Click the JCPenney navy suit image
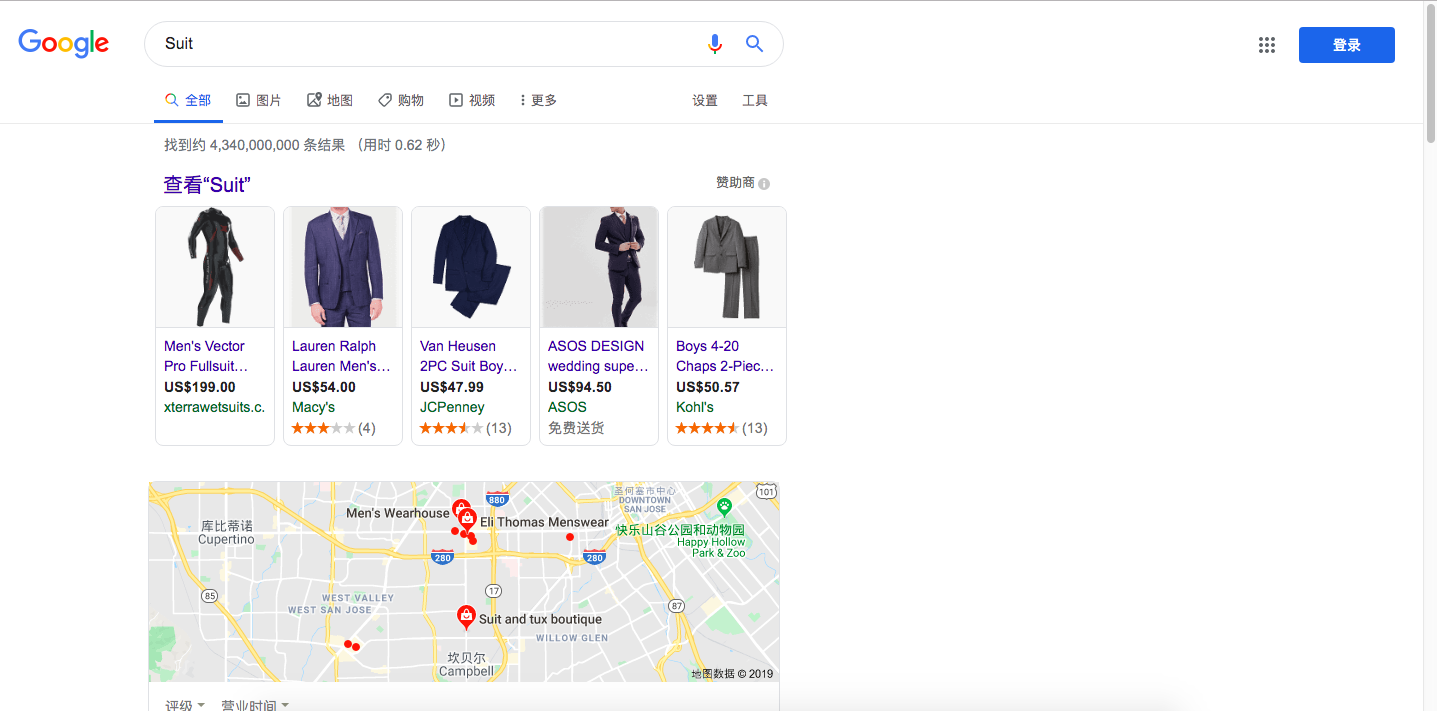Viewport: 1437px width, 711px height. coord(471,267)
